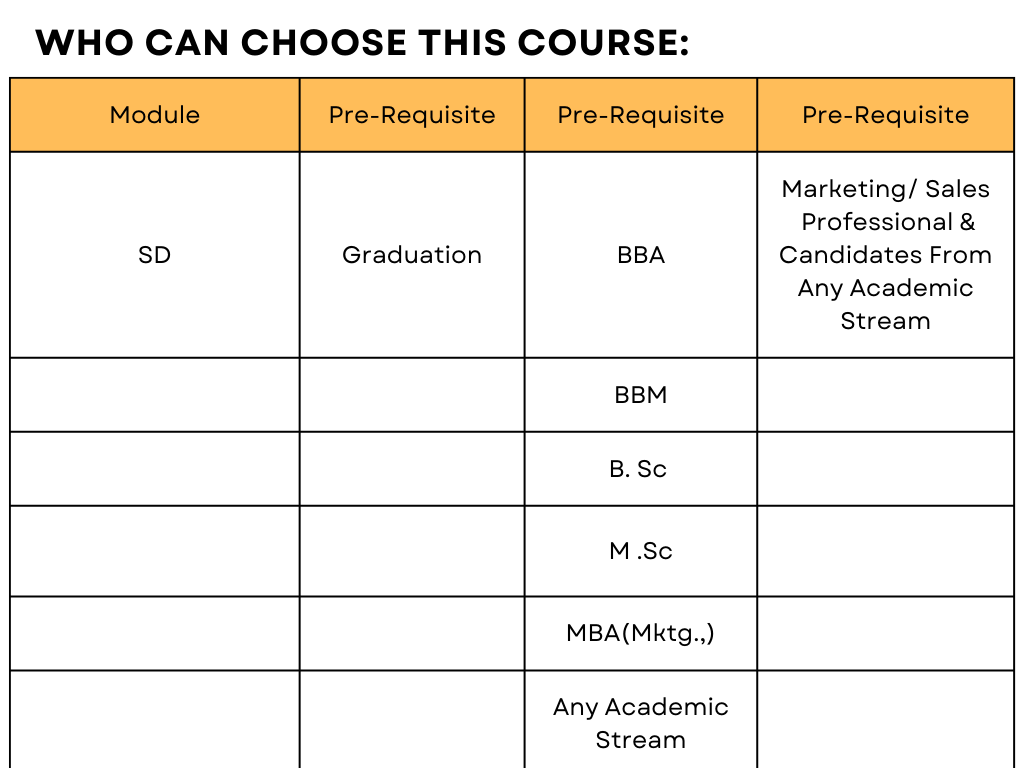
Task: Click the first Pre-Requisite header above Graduation
Action: pyautogui.click(x=412, y=115)
